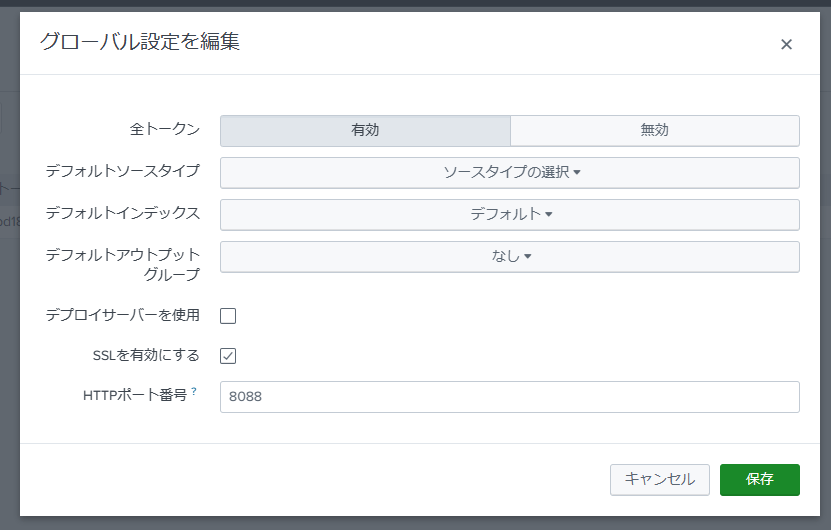The image size is (831, 530).
Task: Enable the デプロイサーバーを使用 checkbox
Action: tap(228, 316)
